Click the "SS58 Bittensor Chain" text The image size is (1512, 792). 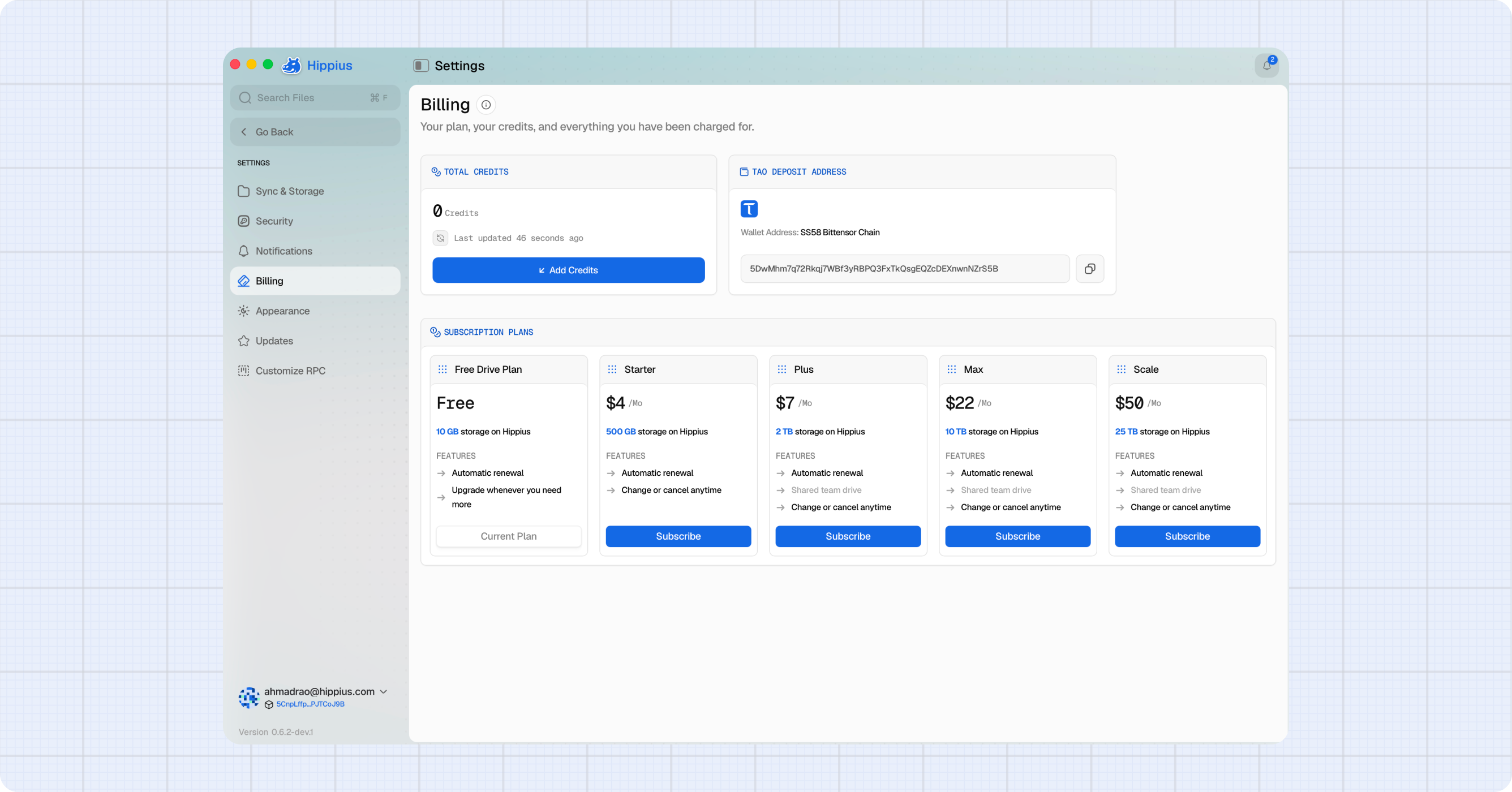click(840, 233)
